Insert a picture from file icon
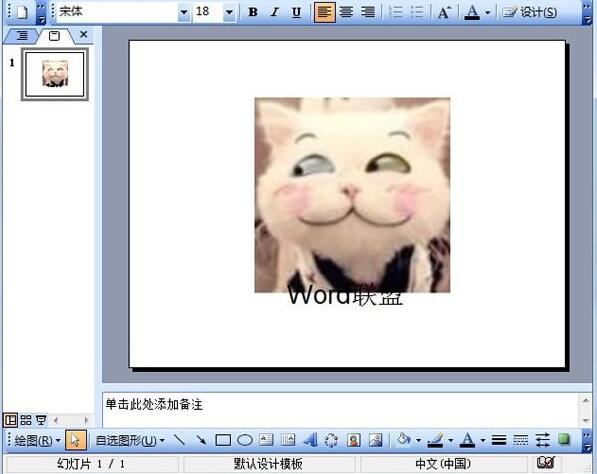 pyautogui.click(x=375, y=440)
